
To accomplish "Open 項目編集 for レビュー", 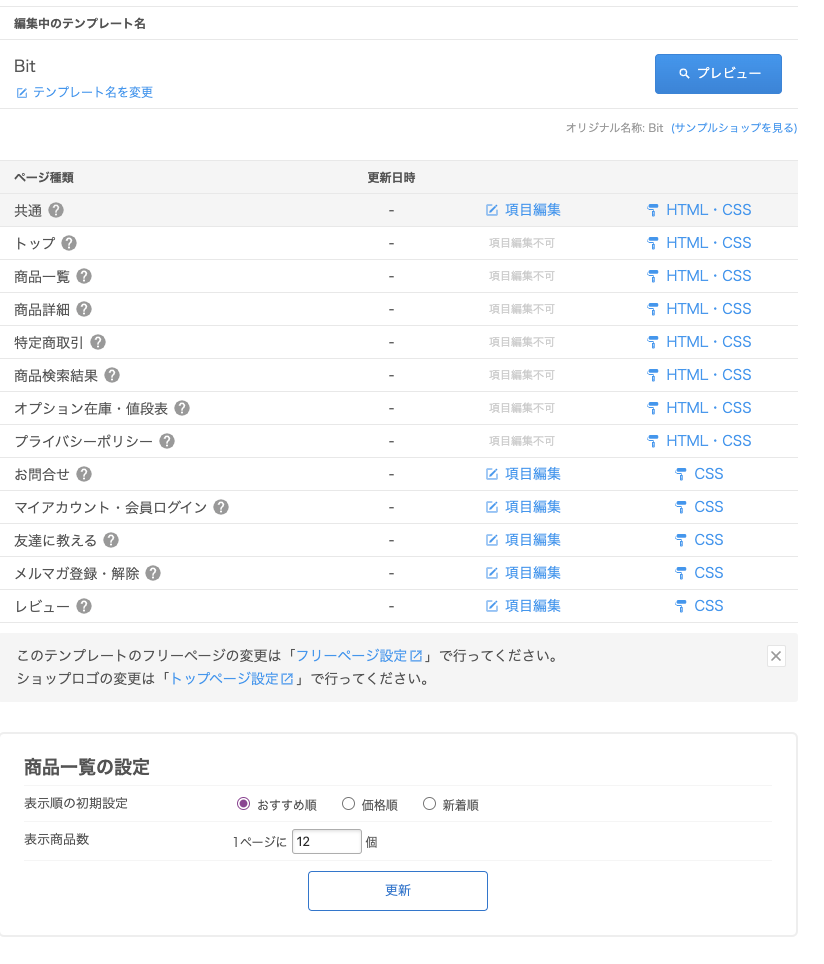I will coord(523,606).
